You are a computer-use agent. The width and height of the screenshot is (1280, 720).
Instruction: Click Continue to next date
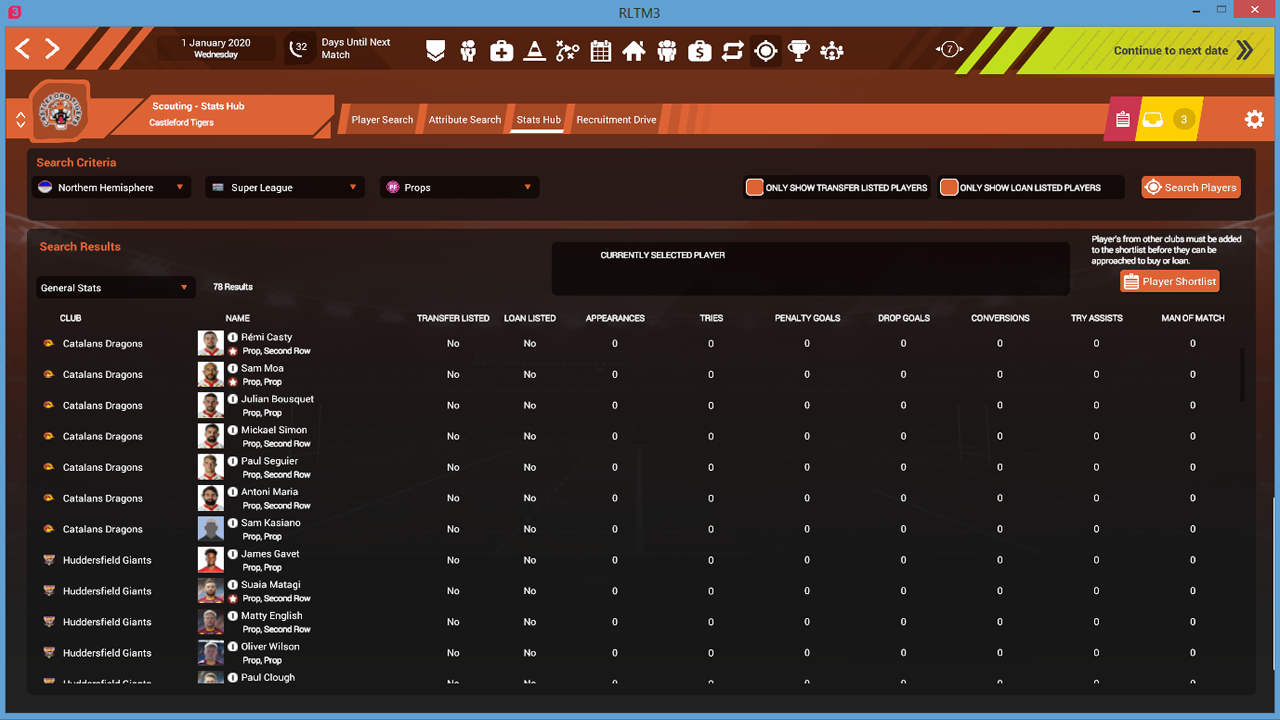coord(1183,50)
